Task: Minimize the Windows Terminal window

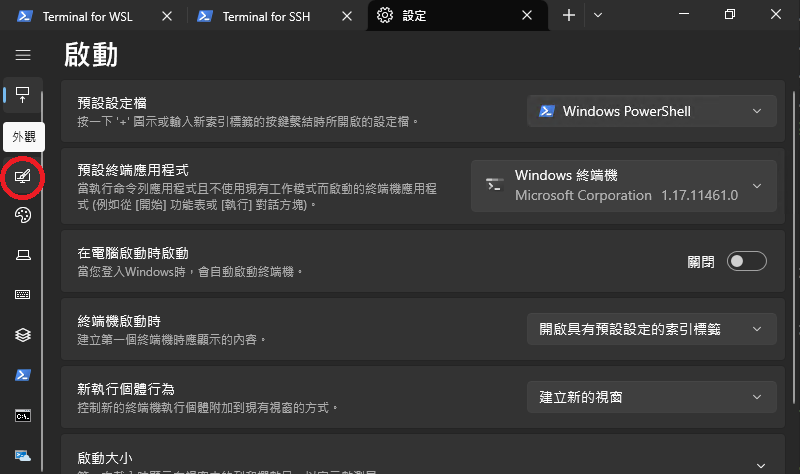Action: [684, 14]
